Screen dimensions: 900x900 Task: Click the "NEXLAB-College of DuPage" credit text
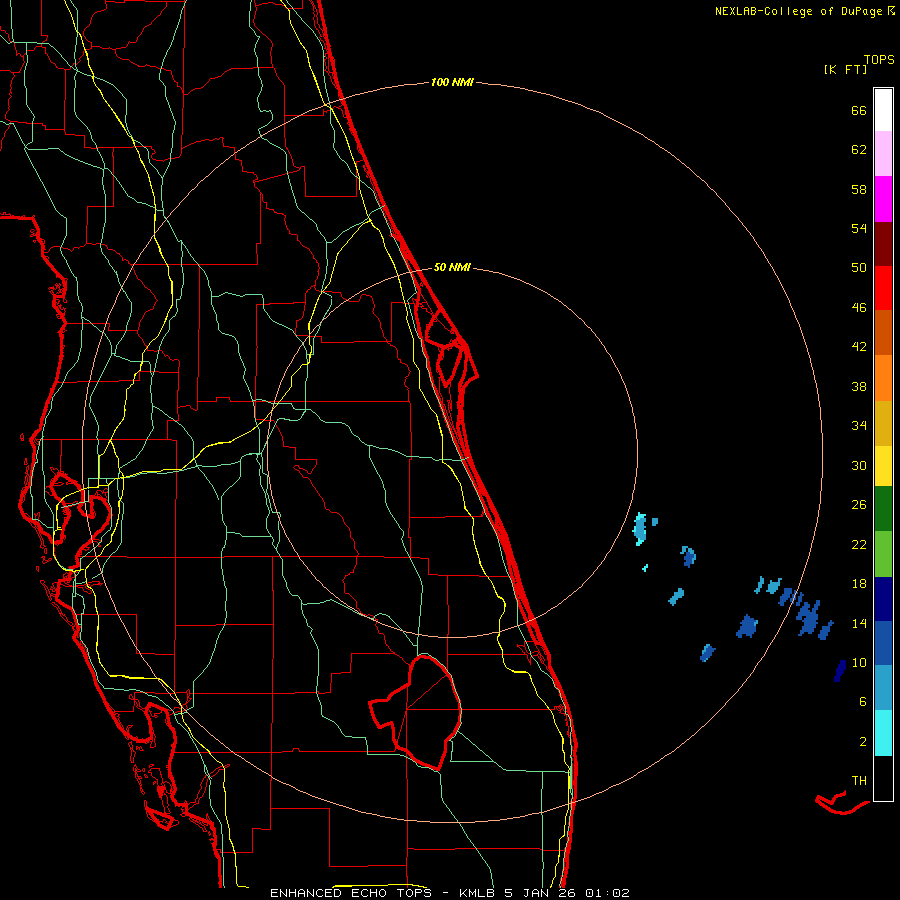pos(799,11)
